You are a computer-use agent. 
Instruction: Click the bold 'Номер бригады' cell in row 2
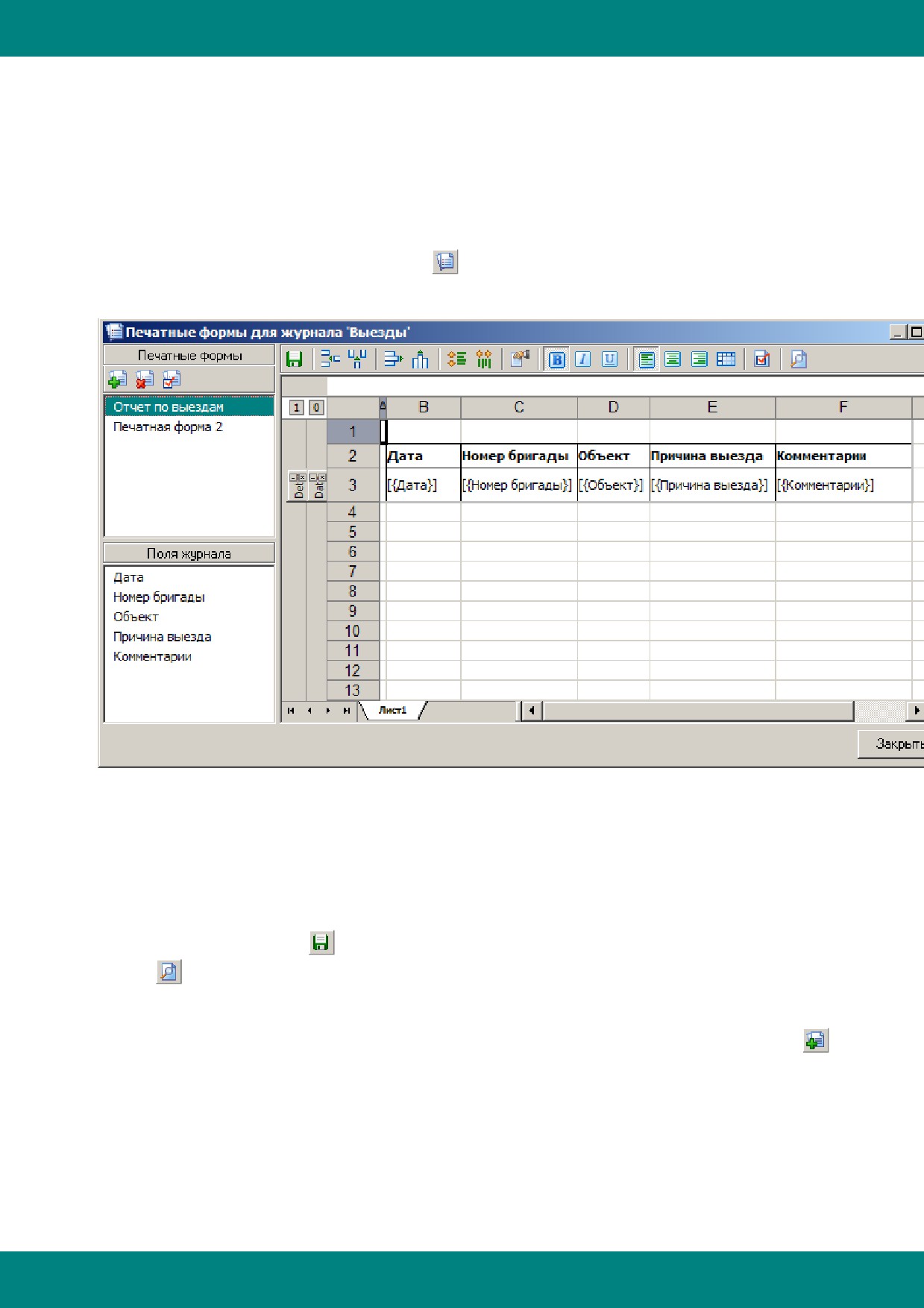click(x=519, y=456)
